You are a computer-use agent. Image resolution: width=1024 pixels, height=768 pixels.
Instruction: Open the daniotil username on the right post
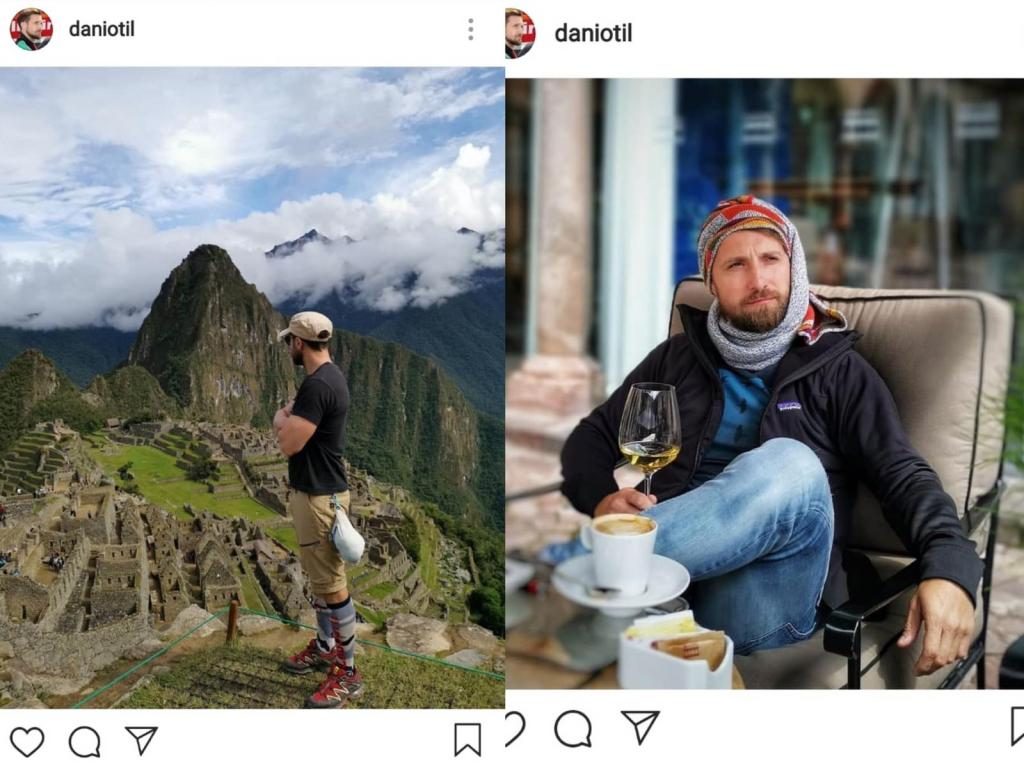pyautogui.click(x=593, y=33)
